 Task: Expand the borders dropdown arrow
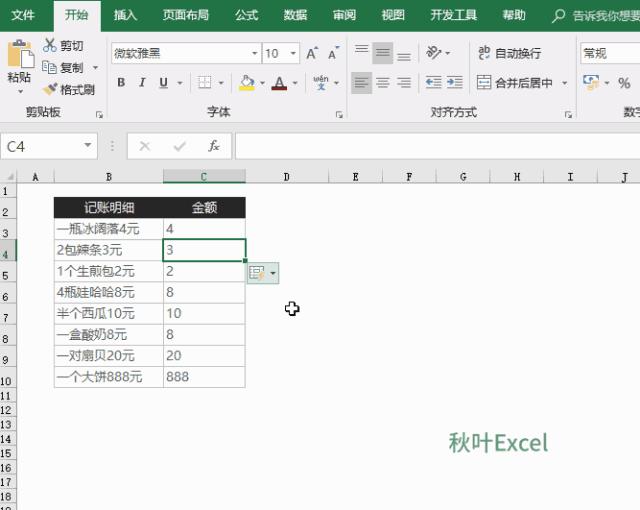pos(221,83)
